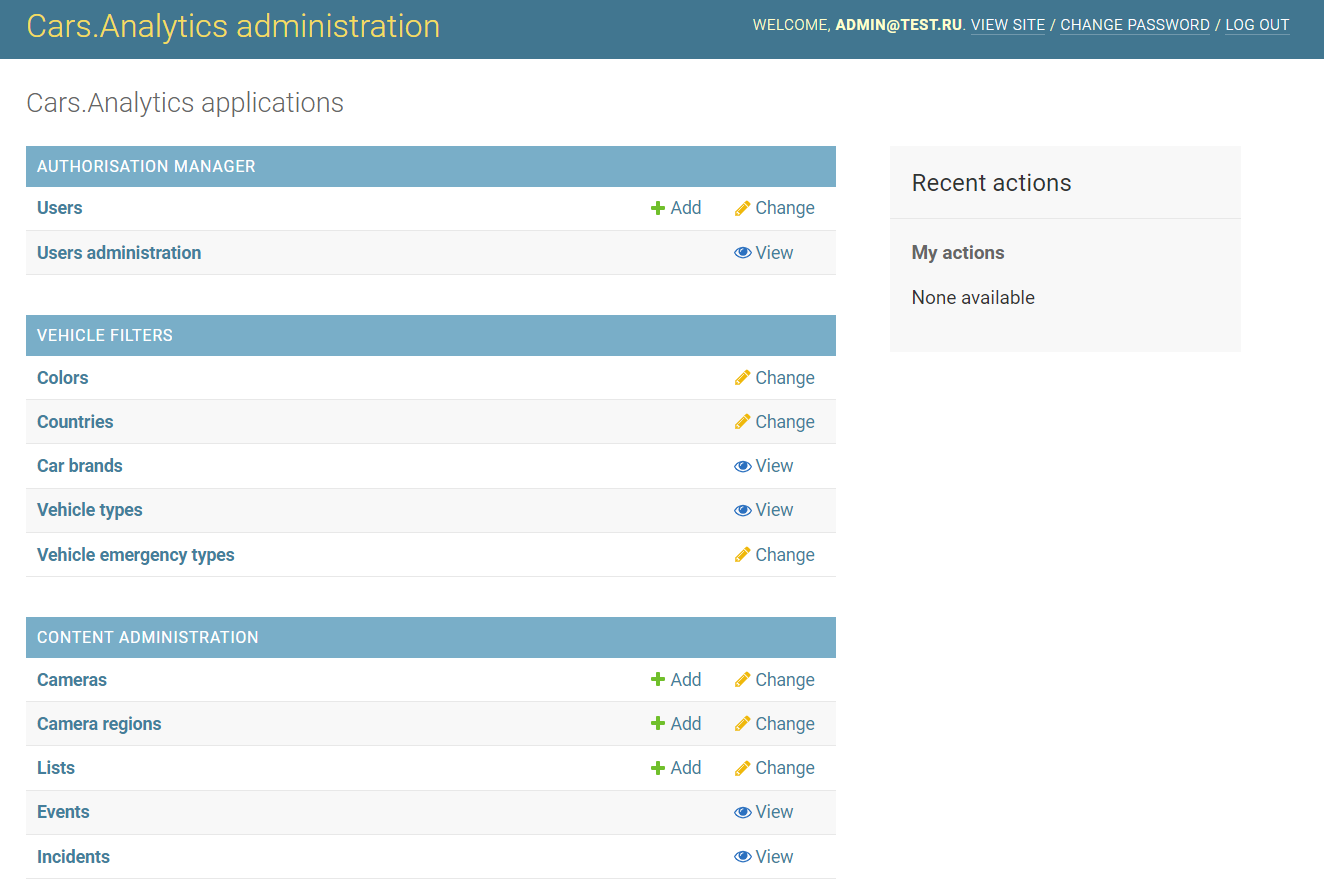Open the Vehicle types link
Screen dimensions: 1324x879
[x=90, y=510]
